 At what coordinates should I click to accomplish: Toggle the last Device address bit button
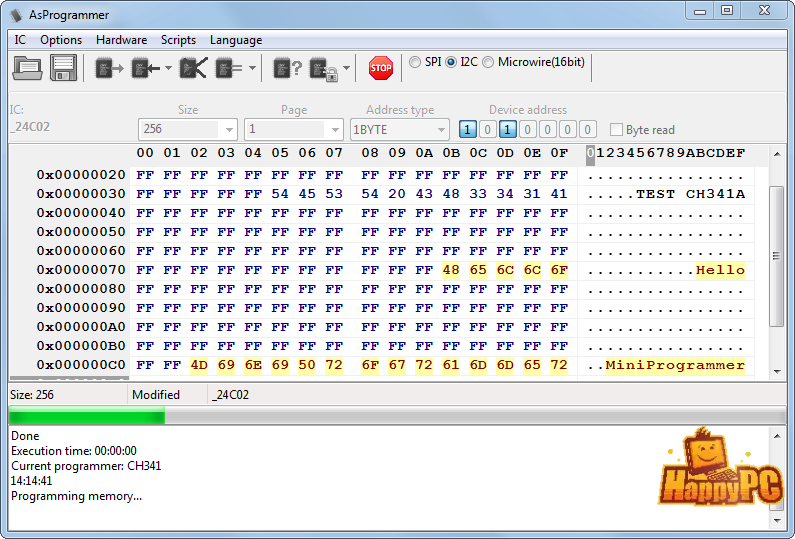click(x=588, y=130)
